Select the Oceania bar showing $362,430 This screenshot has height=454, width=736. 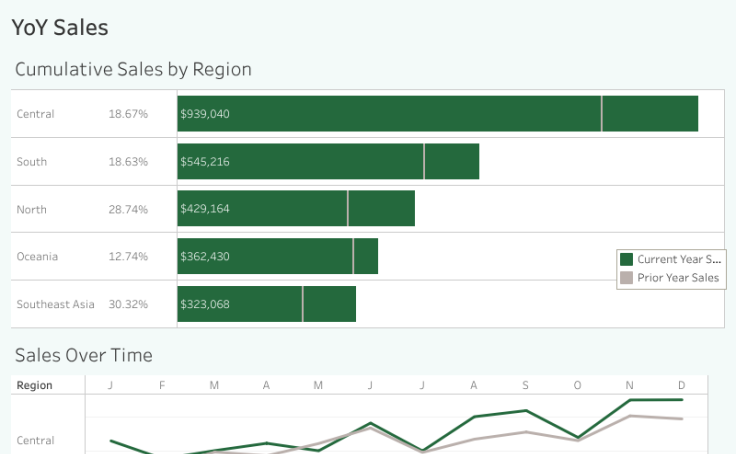(x=277, y=256)
